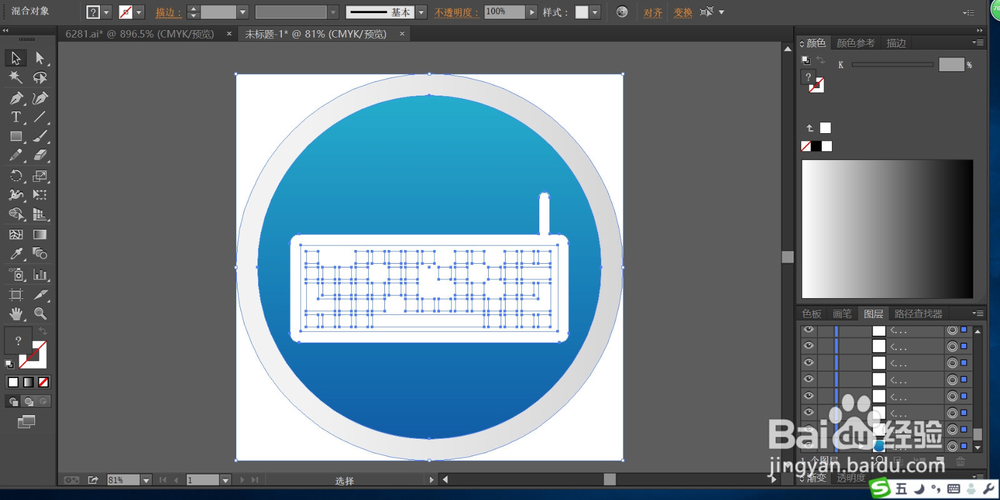The height and width of the screenshot is (500, 1000).
Task: Select the Magic Wand tool
Action: [16, 78]
